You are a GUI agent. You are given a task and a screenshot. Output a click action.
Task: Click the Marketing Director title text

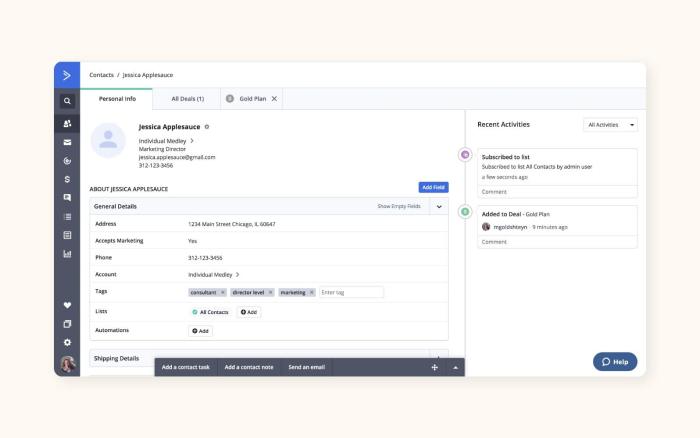pyautogui.click(x=162, y=149)
